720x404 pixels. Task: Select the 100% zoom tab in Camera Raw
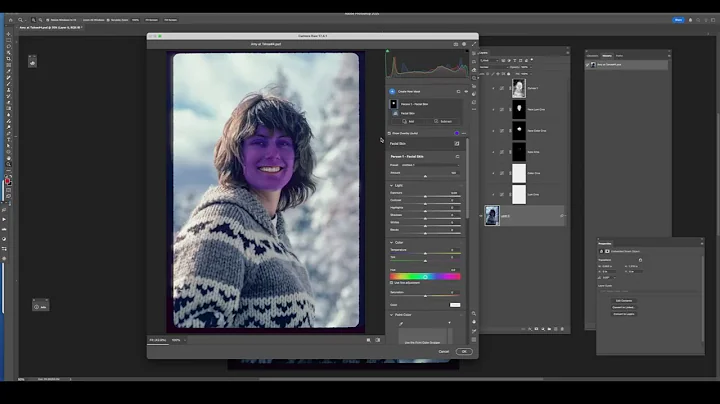(x=176, y=340)
